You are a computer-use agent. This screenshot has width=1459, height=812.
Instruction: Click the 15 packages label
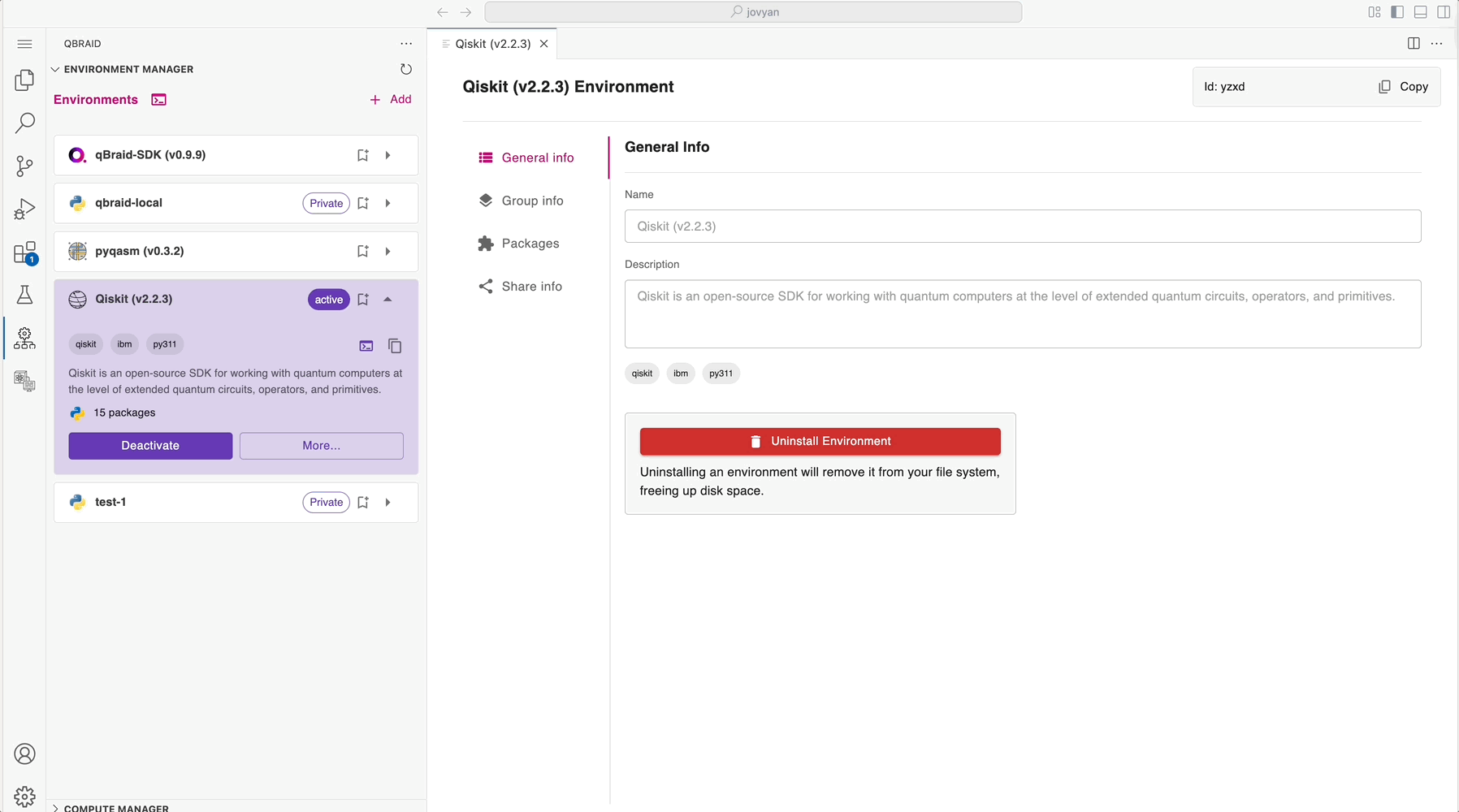124,412
